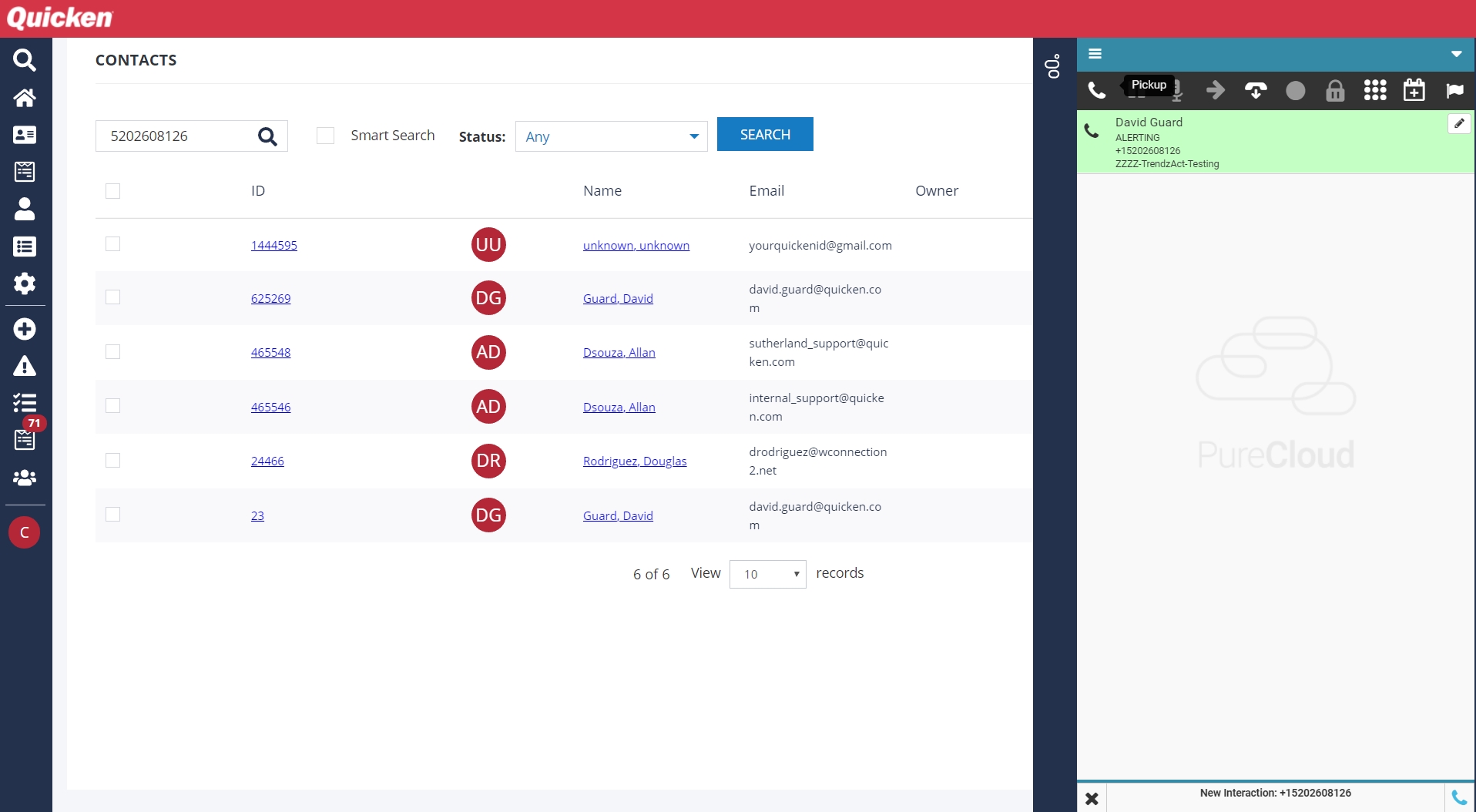Open the View records count dropdown
1476x812 pixels.
click(767, 574)
